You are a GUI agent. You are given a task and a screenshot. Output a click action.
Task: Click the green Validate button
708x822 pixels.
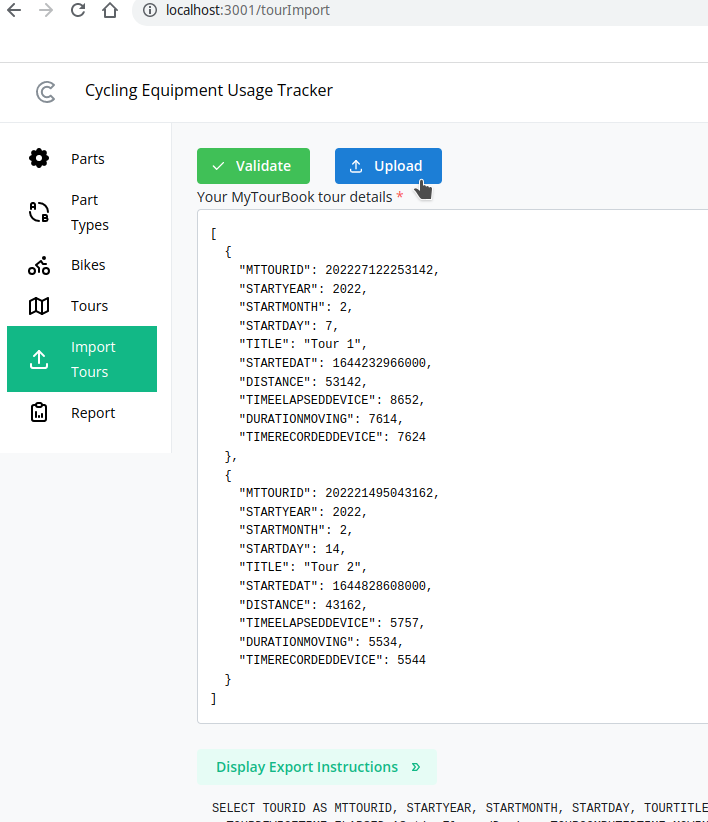[x=253, y=166]
